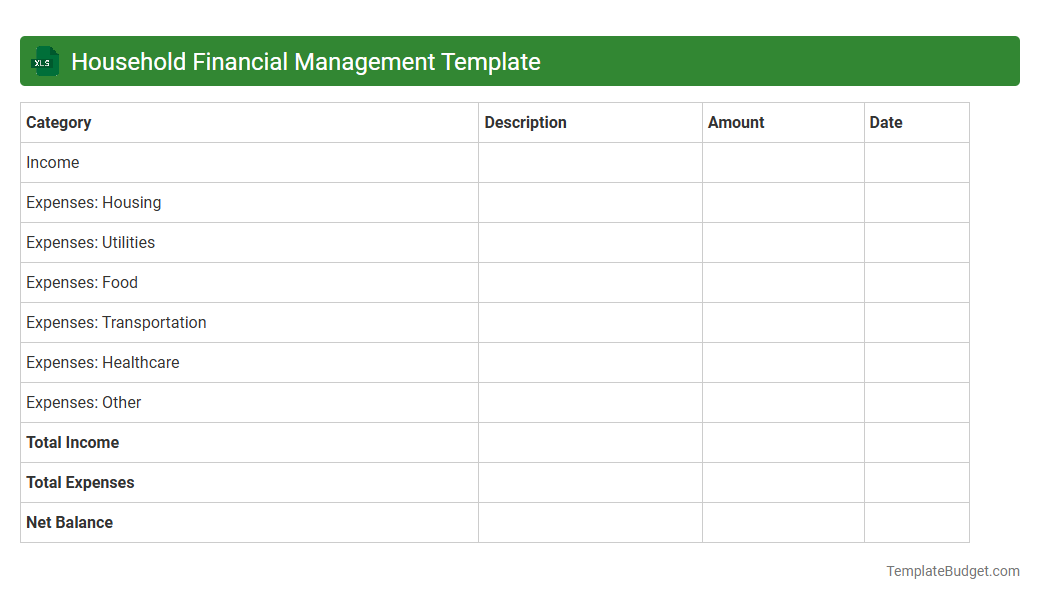The width and height of the screenshot is (1040, 600).
Task: Select the Category column header
Action: pyautogui.click(x=59, y=122)
